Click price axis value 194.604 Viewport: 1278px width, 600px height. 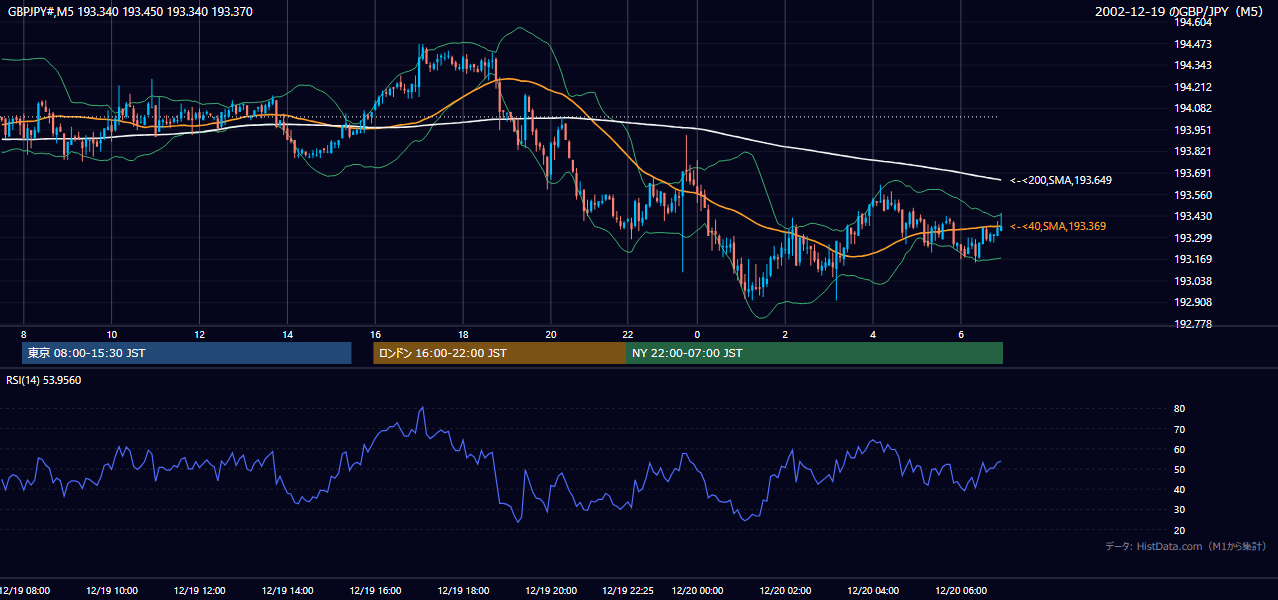click(1193, 22)
